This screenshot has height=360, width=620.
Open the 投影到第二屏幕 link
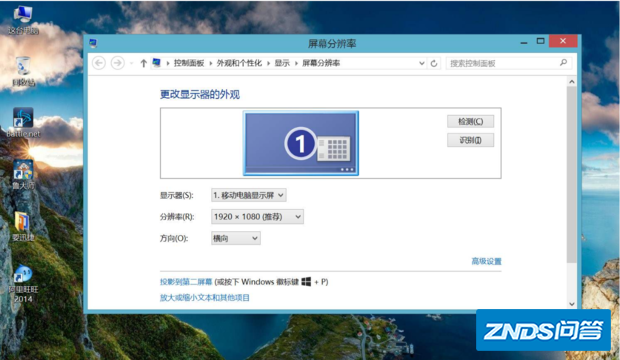[186, 282]
